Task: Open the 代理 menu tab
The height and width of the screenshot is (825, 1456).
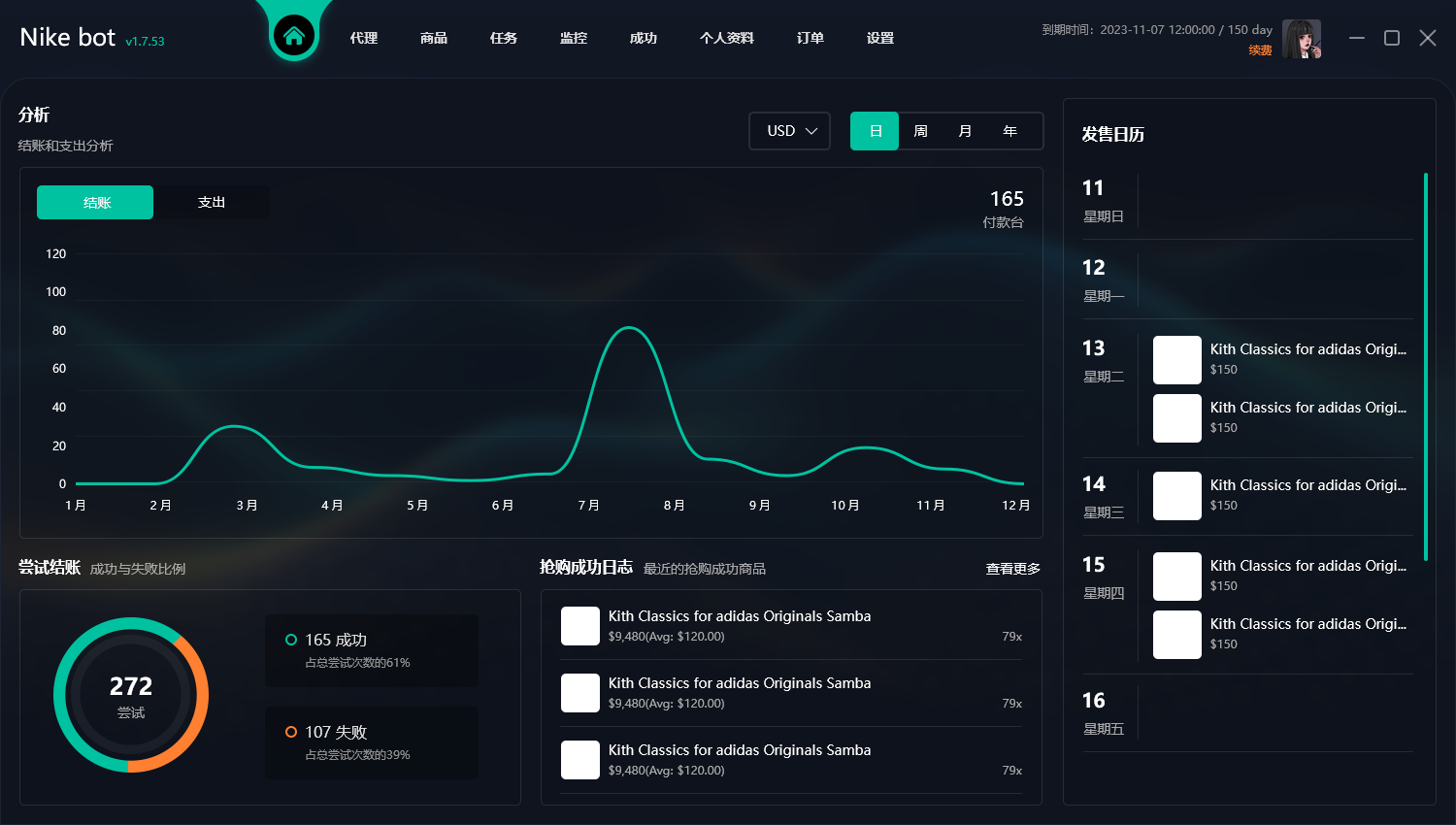Action: 364,38
